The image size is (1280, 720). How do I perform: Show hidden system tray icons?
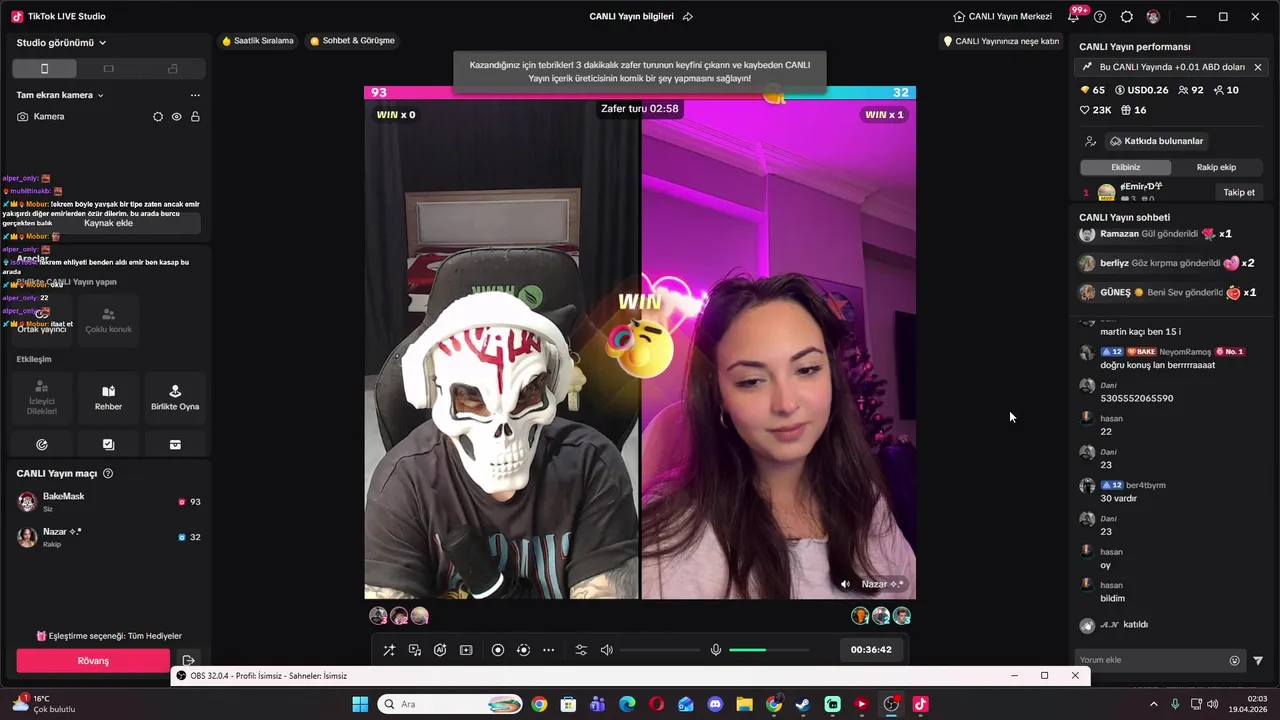tap(1153, 704)
